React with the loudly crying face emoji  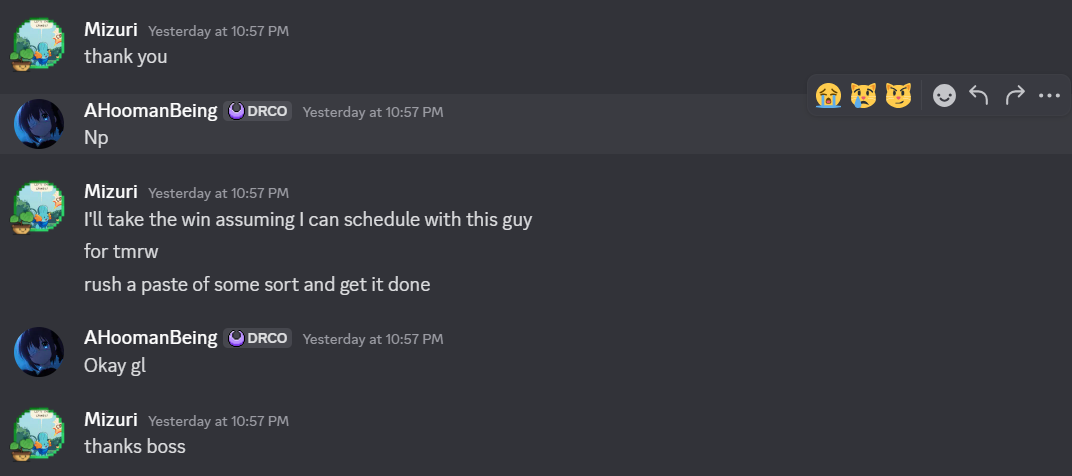pos(828,95)
